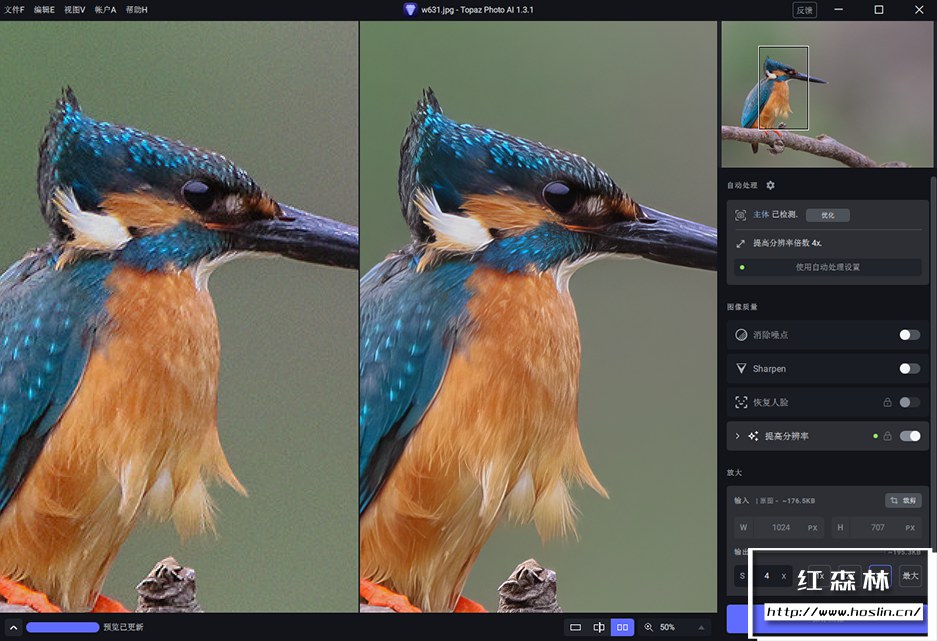Toggle the 消除噪点 switch
The image size is (937, 641).
coord(910,335)
